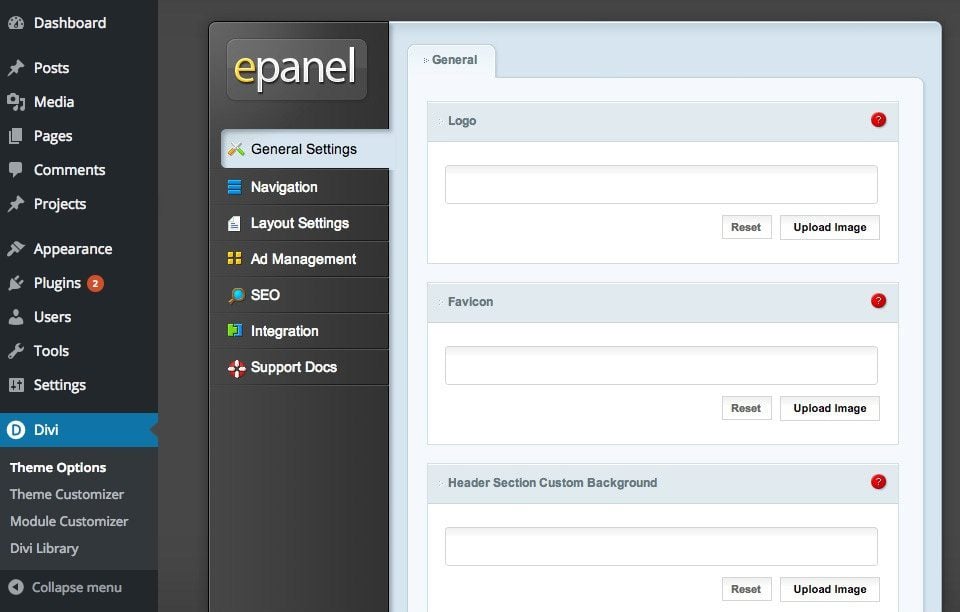Open the Comments menu item
The height and width of the screenshot is (612, 960).
click(79, 170)
